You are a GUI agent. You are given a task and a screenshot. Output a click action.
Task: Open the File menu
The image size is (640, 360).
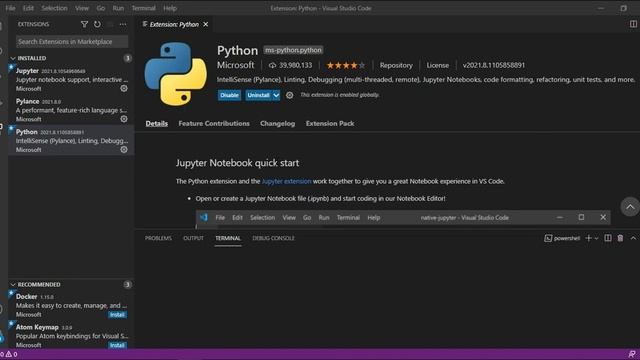(10, 8)
